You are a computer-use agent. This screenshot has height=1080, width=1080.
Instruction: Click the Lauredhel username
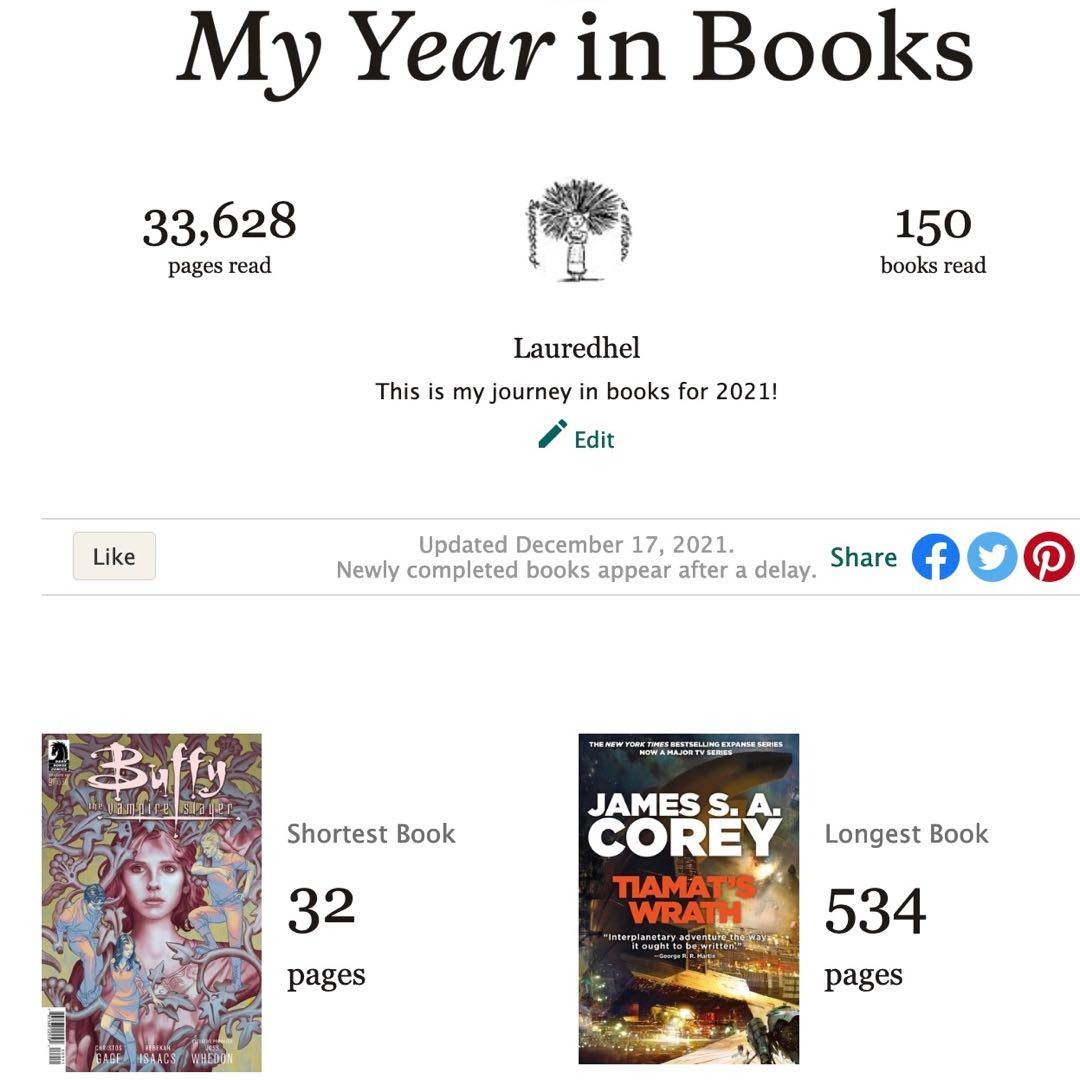pos(577,348)
